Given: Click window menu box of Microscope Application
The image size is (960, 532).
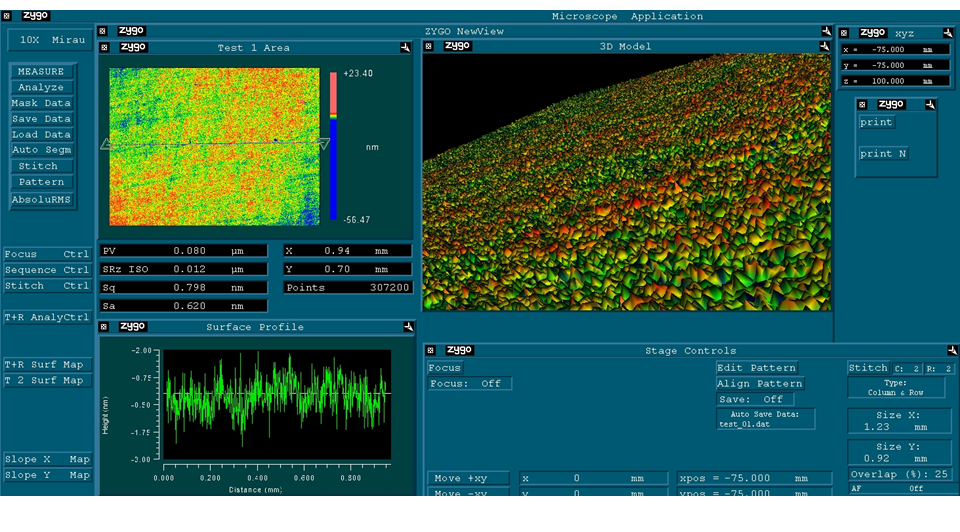Looking at the screenshot, I should click(7, 17).
